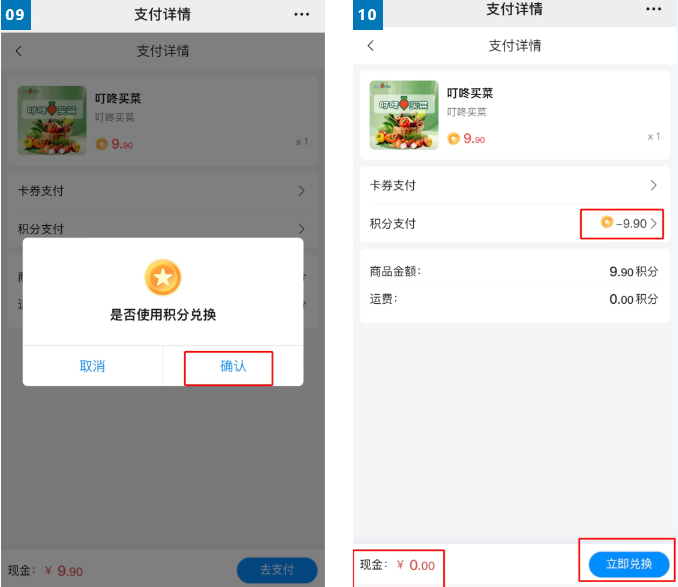Tap the back arrow in right screen

click(x=371, y=45)
